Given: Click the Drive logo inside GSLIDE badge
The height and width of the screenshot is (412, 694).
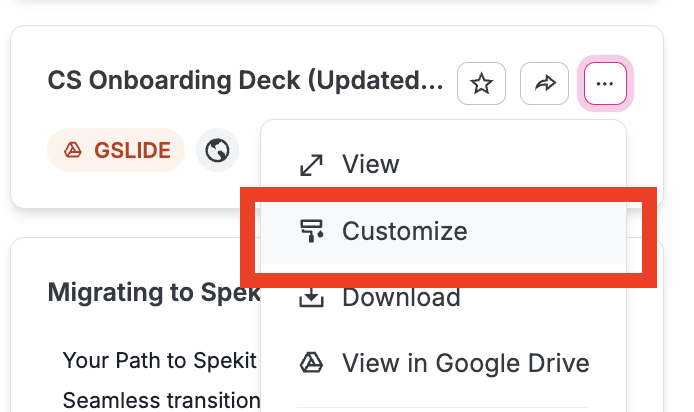Looking at the screenshot, I should tap(73, 150).
